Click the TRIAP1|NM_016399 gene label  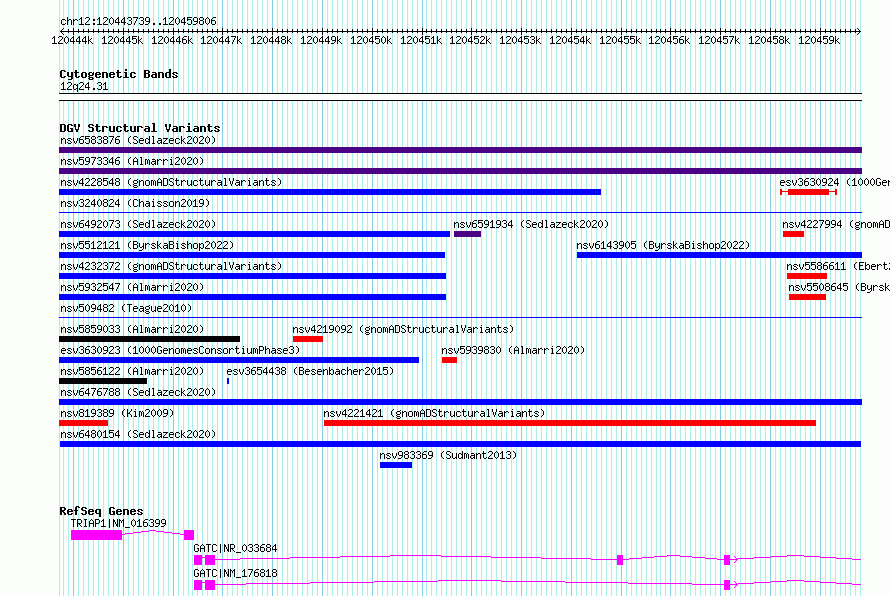tap(119, 523)
